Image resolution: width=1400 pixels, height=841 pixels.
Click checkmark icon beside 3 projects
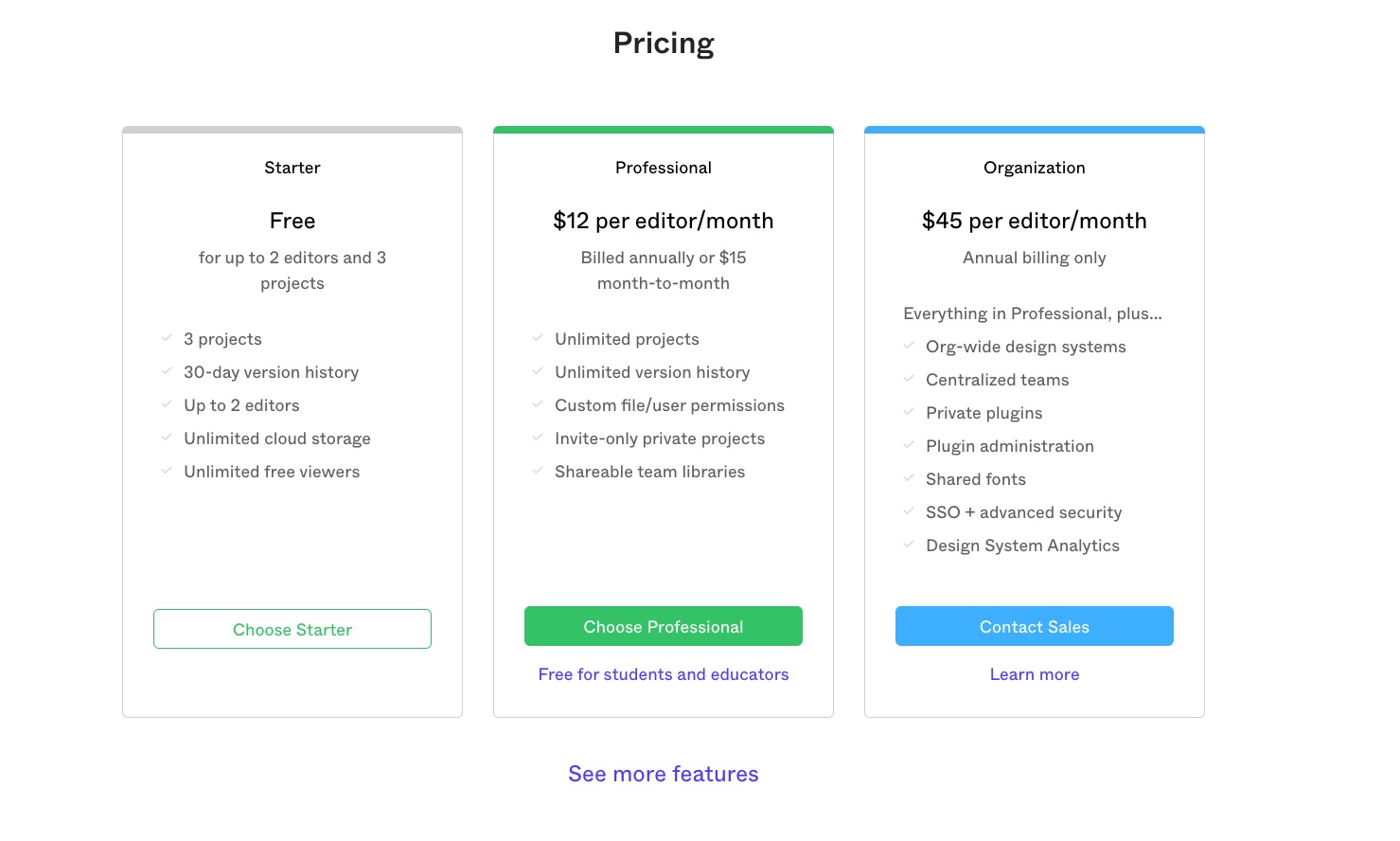(167, 338)
